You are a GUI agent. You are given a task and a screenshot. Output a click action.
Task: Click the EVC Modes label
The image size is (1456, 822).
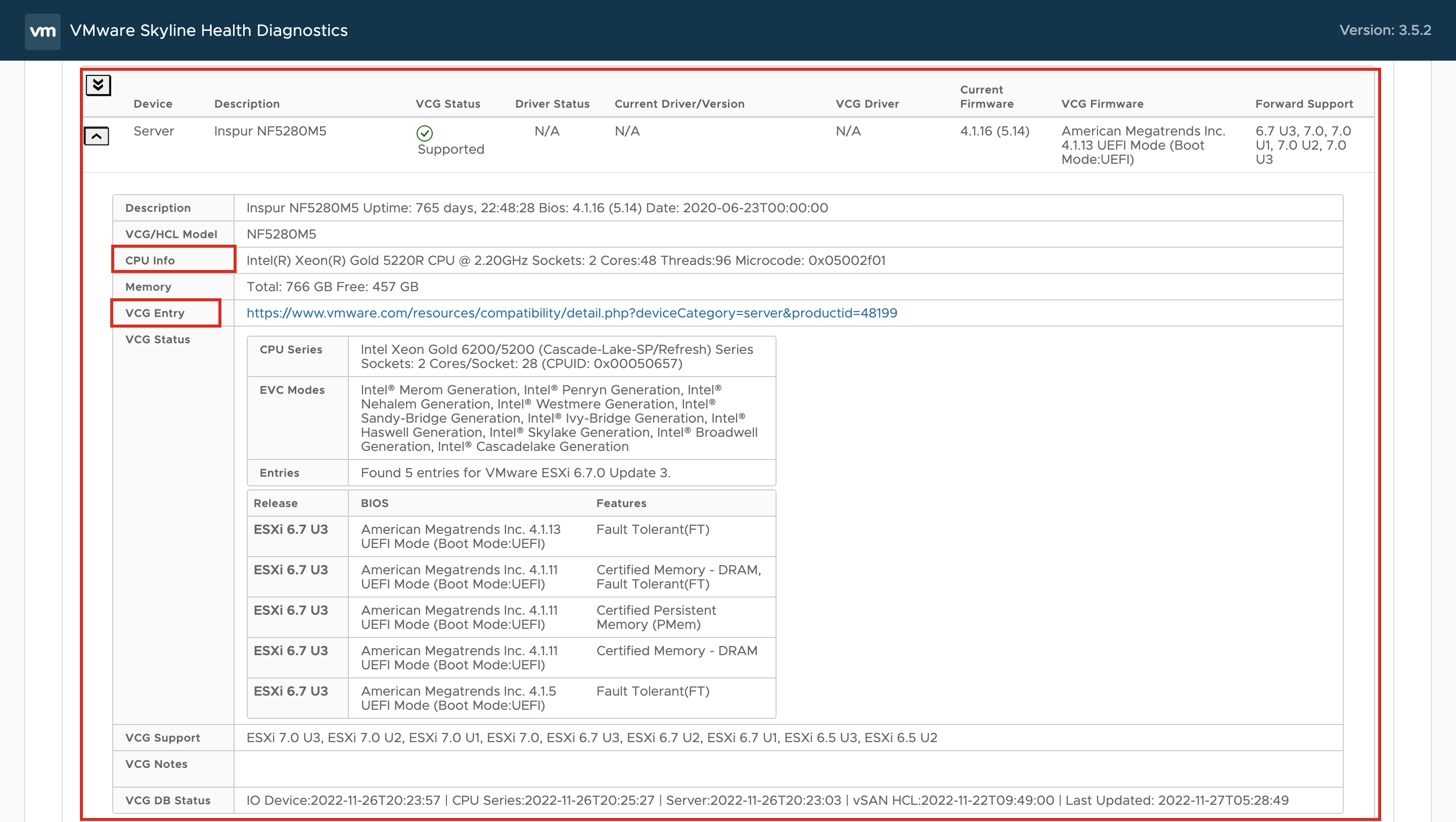point(292,390)
